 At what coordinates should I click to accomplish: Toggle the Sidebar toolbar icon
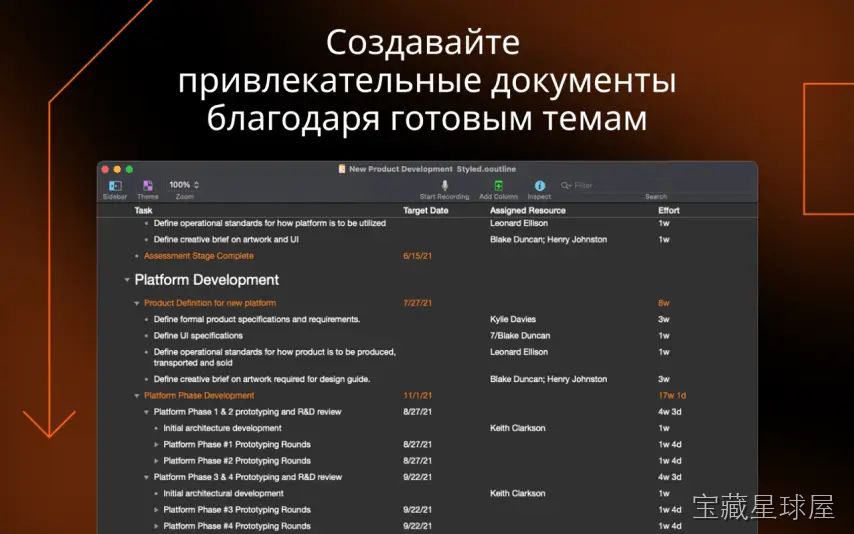click(x=115, y=186)
